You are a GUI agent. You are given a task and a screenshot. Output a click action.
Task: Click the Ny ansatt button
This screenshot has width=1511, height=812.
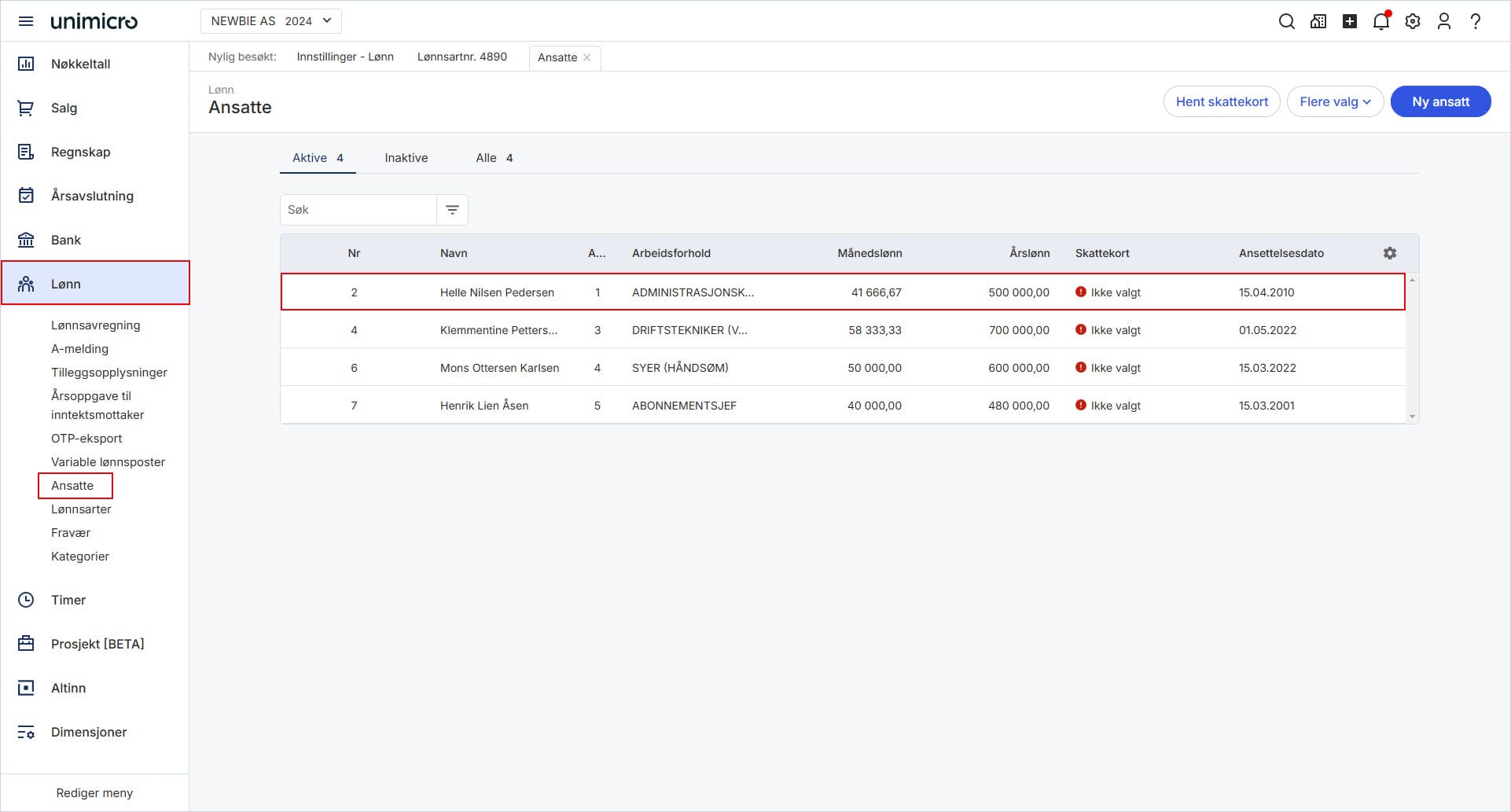click(1440, 101)
